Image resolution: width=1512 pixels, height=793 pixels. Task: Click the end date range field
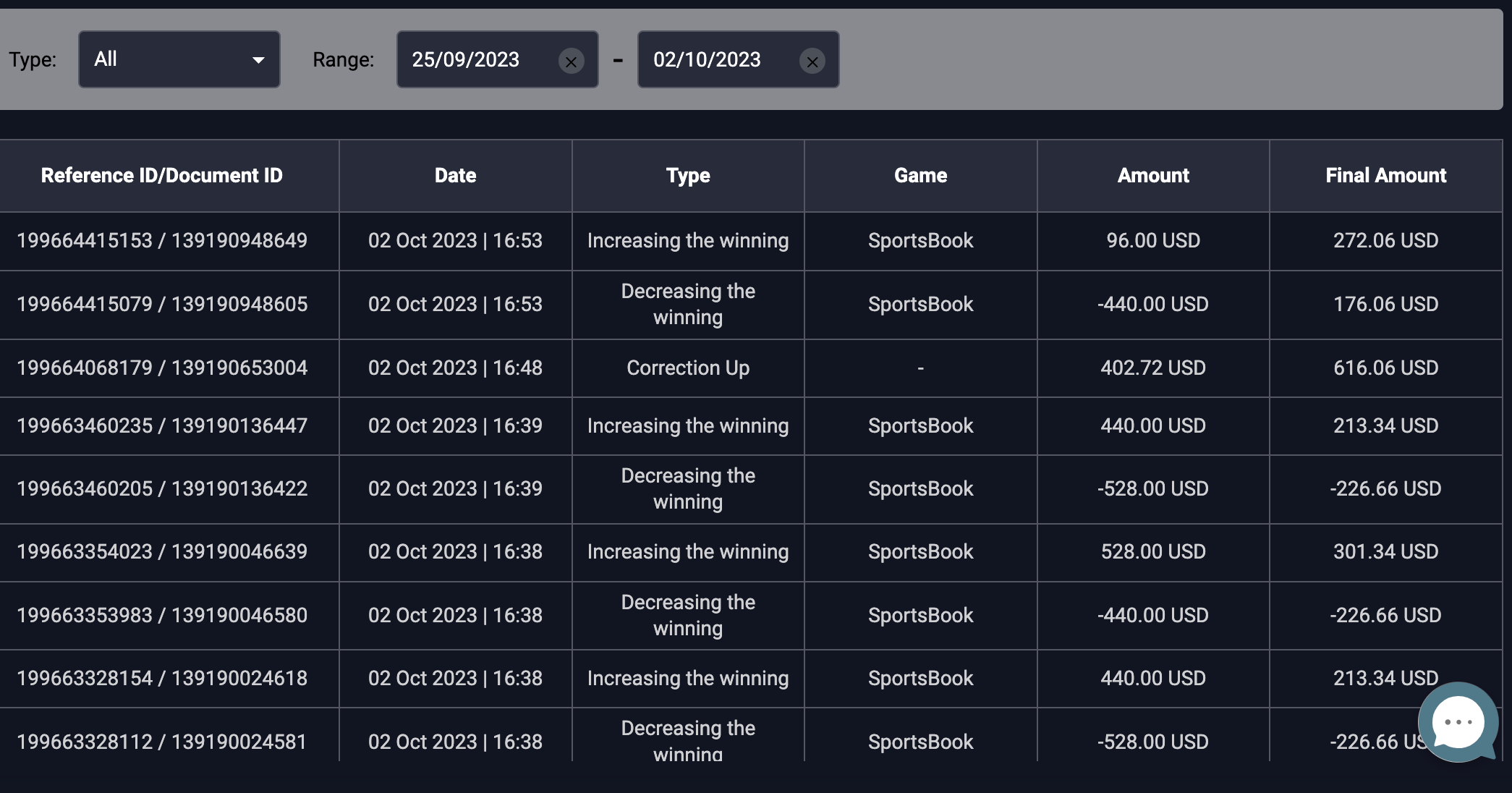tap(716, 59)
